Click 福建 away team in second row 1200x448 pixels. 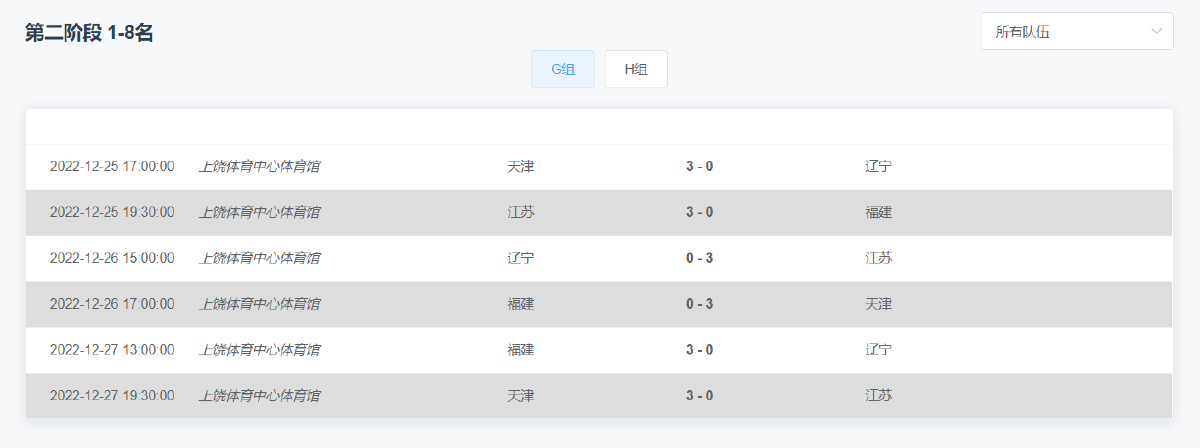(x=878, y=213)
